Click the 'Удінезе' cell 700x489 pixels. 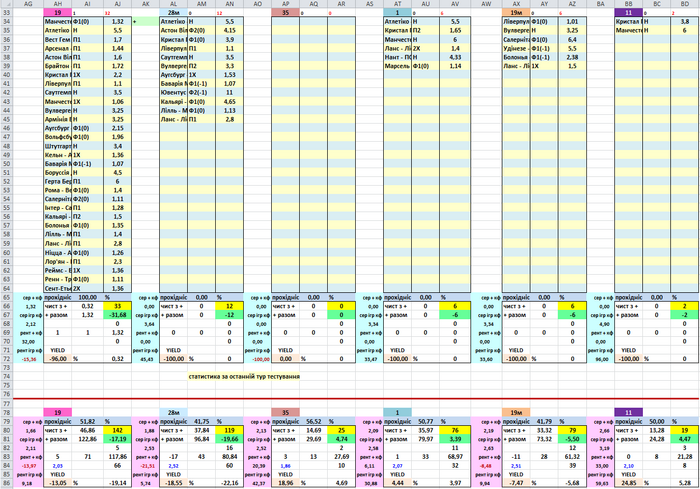coord(516,48)
